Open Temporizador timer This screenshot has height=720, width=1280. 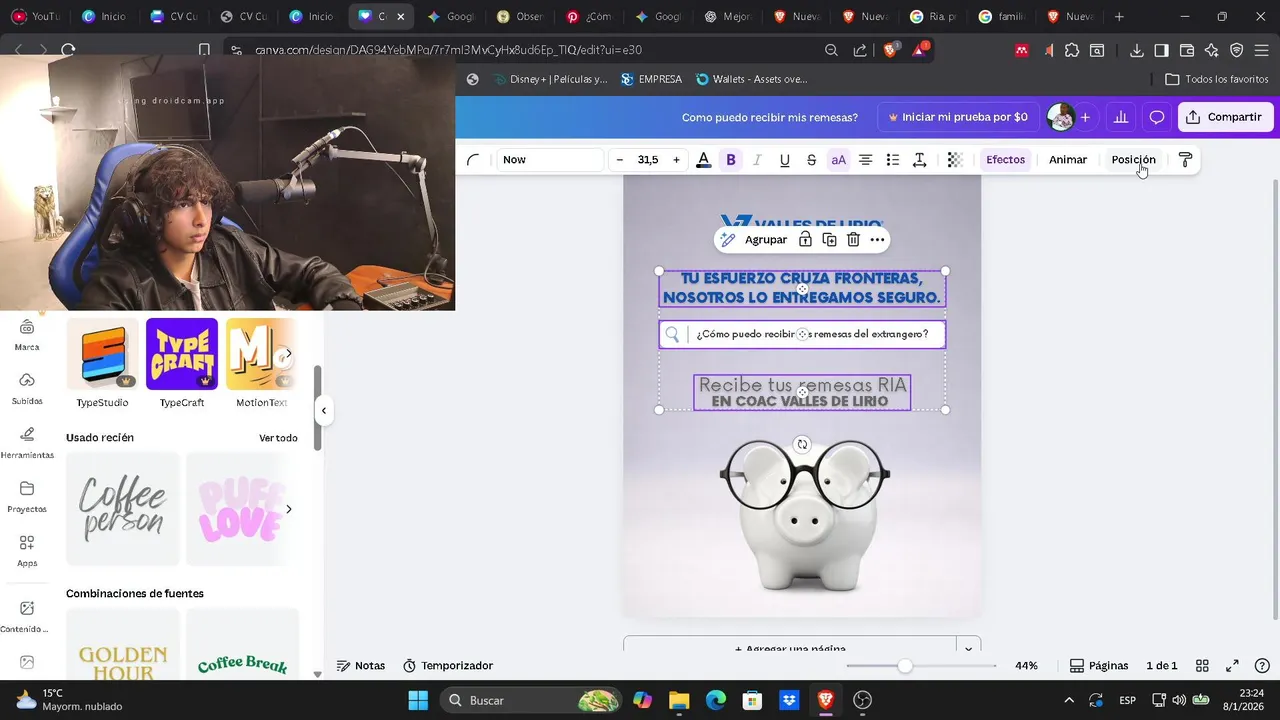click(447, 666)
